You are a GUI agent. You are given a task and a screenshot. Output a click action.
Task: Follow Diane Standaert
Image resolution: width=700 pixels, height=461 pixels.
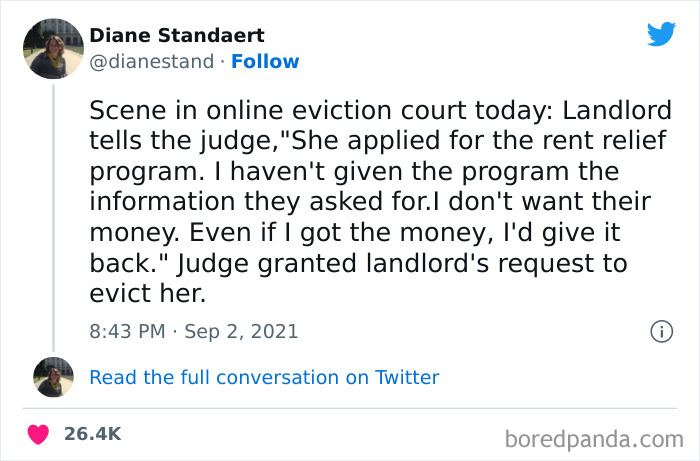point(265,61)
